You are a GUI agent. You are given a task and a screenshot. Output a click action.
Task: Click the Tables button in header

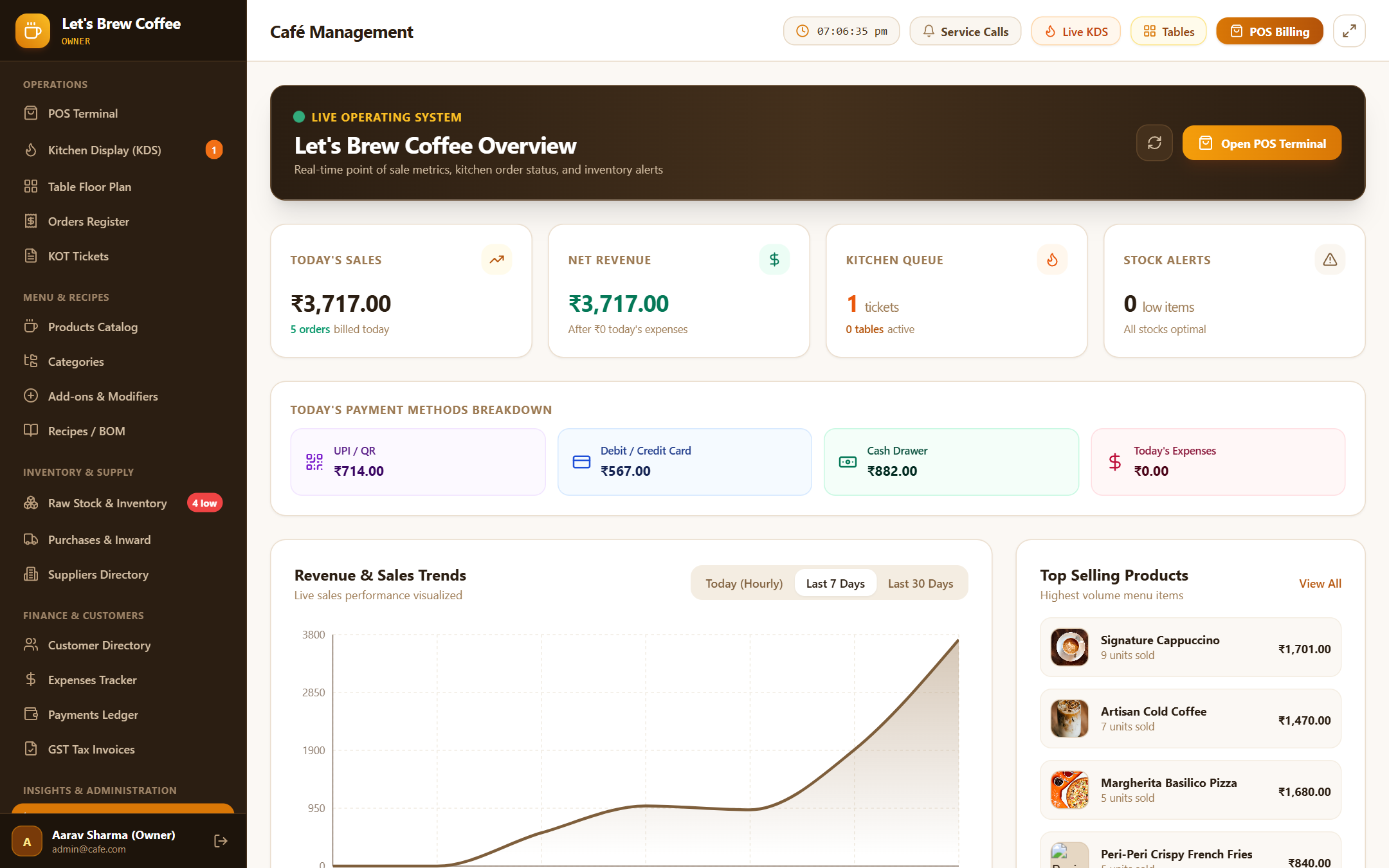coord(1168,31)
